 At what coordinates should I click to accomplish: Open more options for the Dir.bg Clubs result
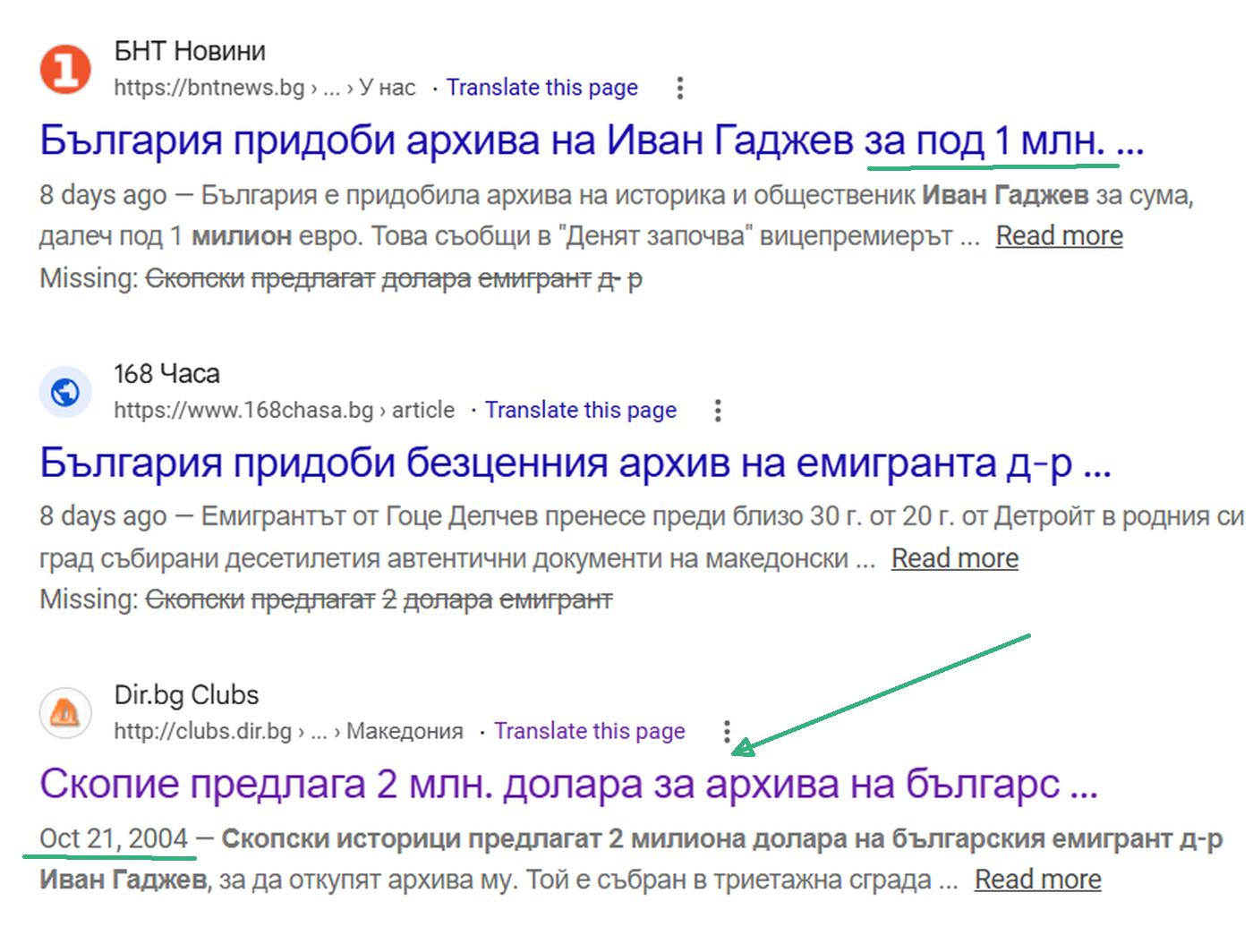pos(727,732)
